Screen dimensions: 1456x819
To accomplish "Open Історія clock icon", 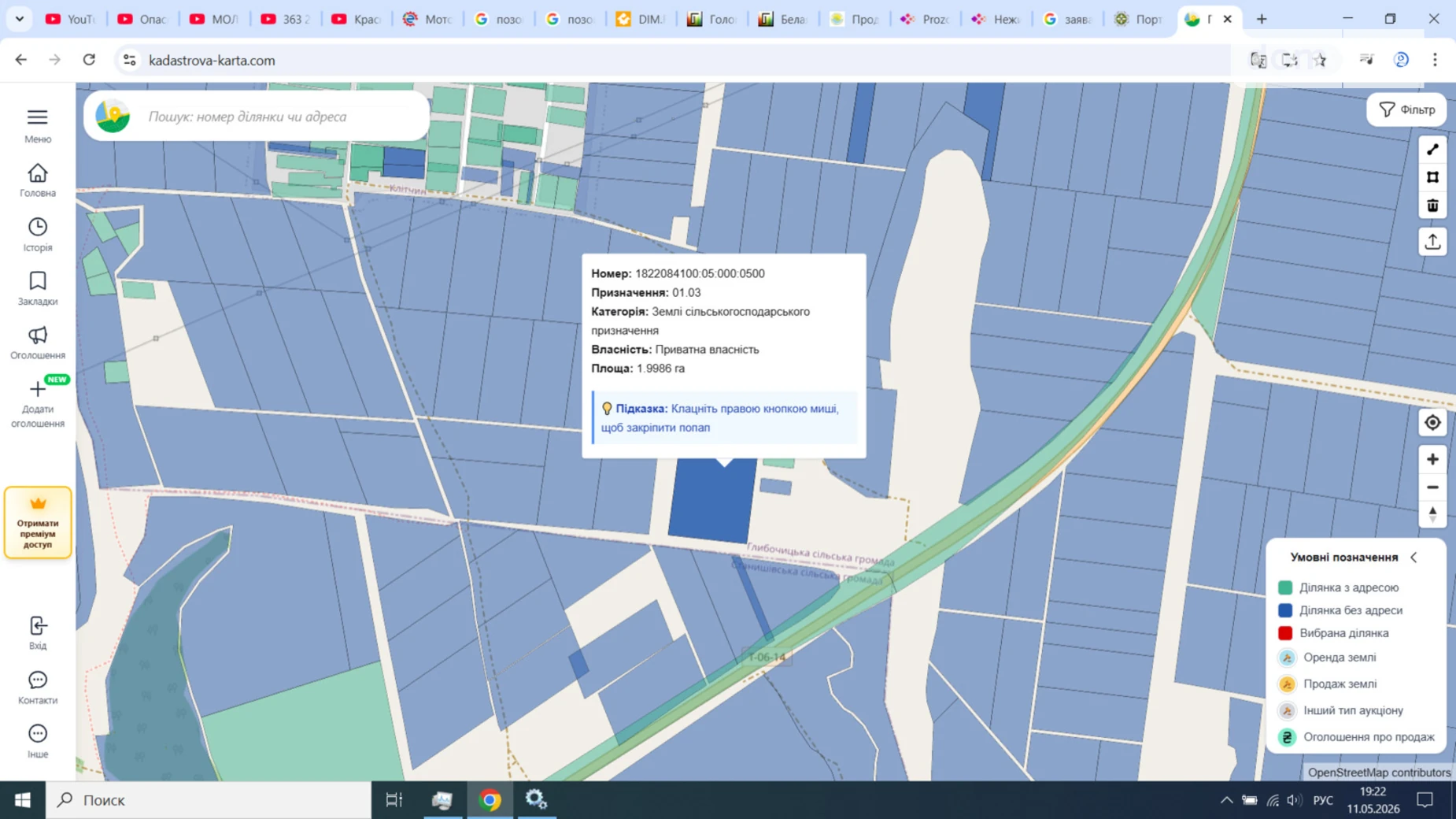I will 37,227.
